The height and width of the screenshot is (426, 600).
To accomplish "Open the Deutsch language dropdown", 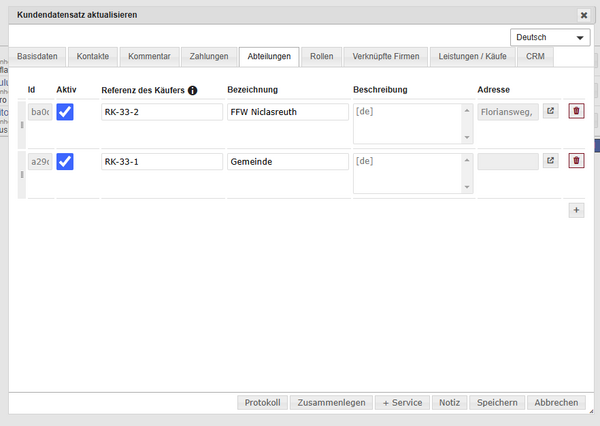I will 550,37.
